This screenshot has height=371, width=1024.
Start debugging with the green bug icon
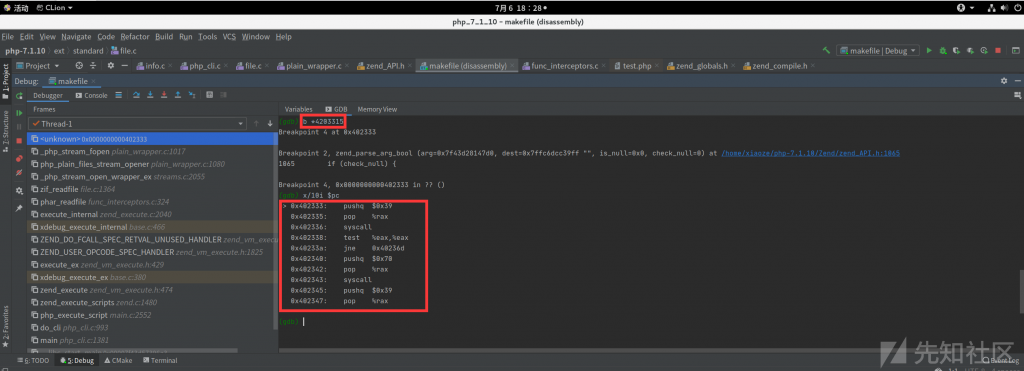coord(942,50)
